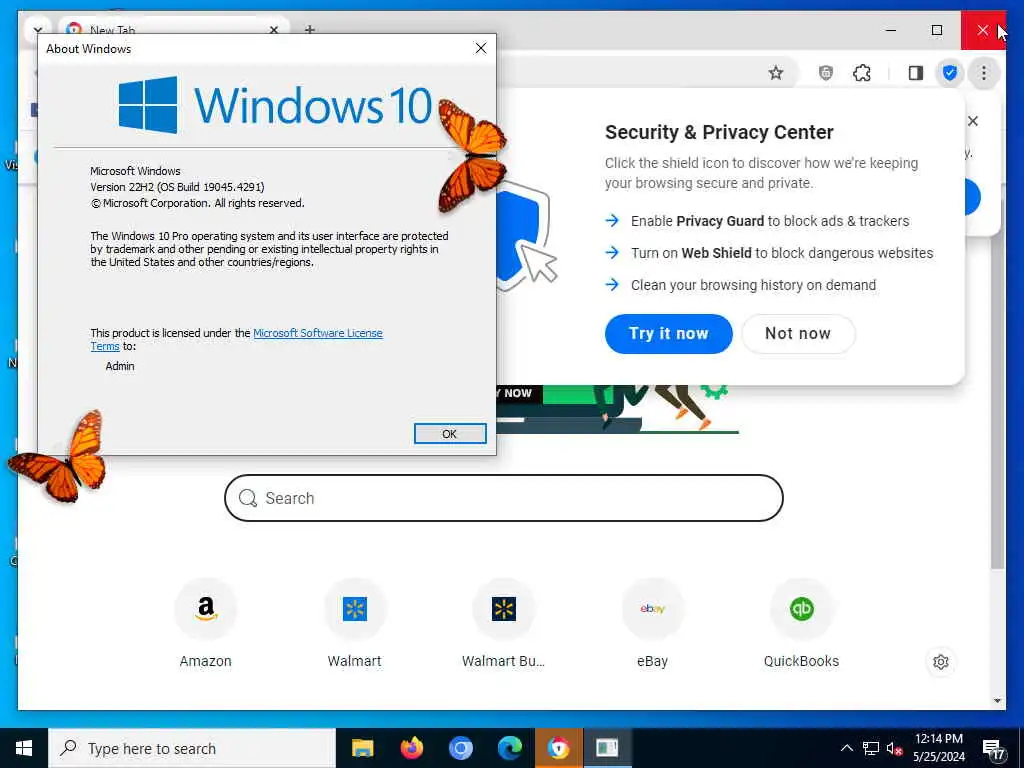Viewport: 1024px width, 768px height.
Task: Click "Clean your browsing history on demand" text
Action: pyautogui.click(x=753, y=285)
